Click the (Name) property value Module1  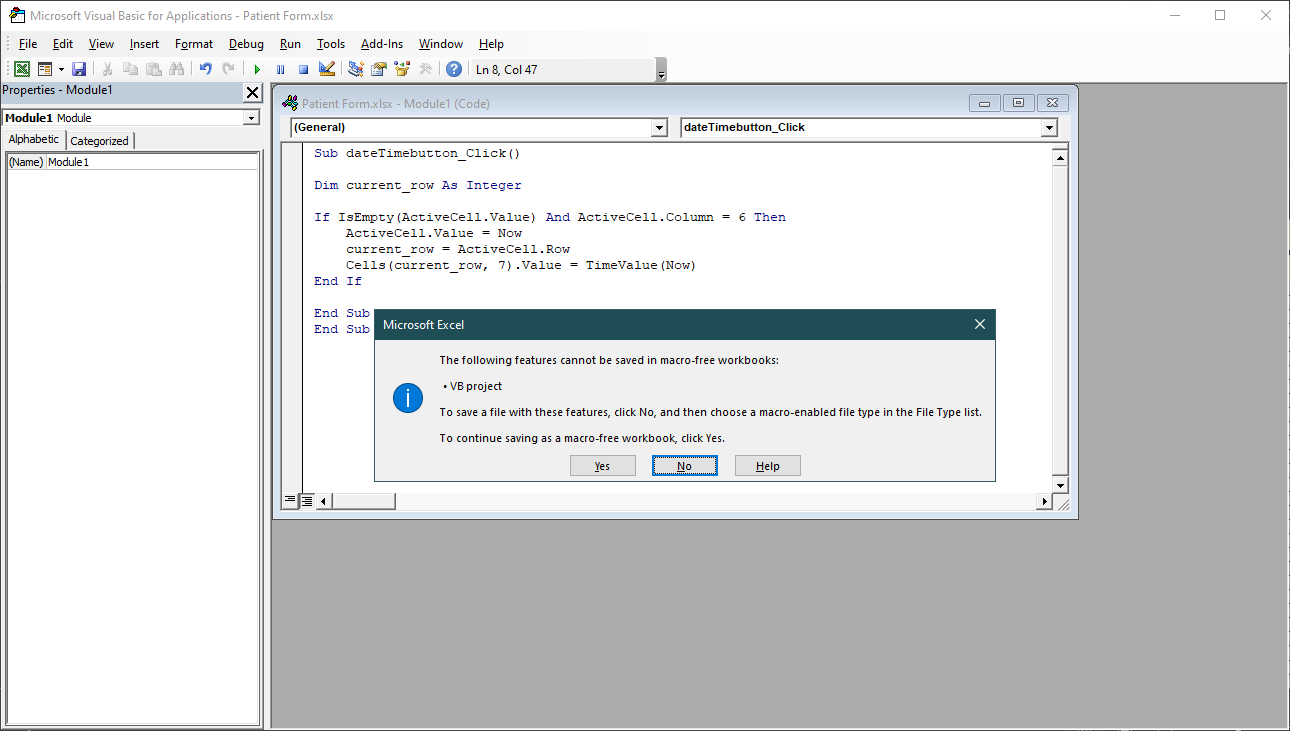[152, 162]
